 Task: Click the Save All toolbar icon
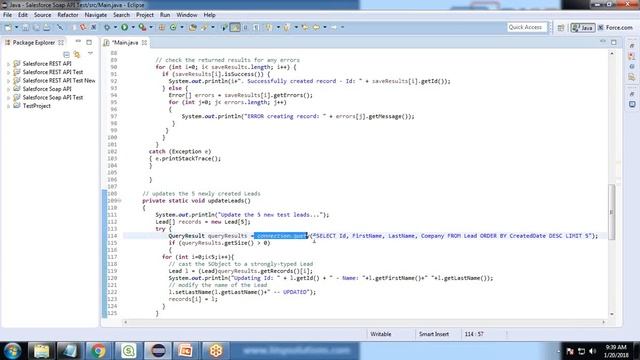click(36, 27)
